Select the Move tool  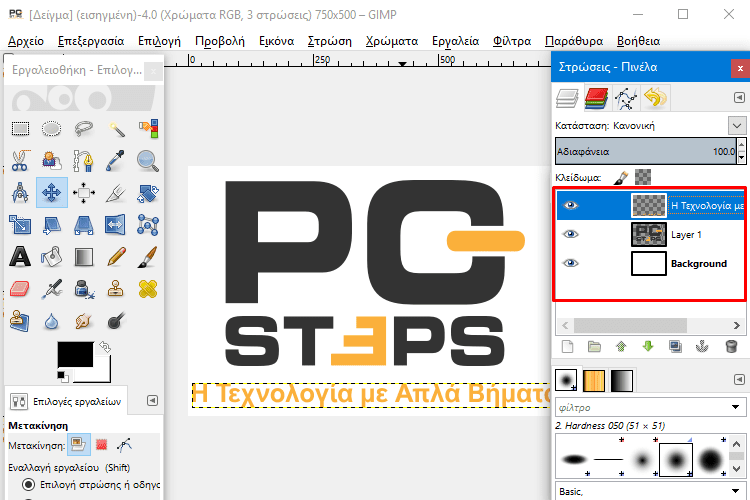pyautogui.click(x=51, y=193)
